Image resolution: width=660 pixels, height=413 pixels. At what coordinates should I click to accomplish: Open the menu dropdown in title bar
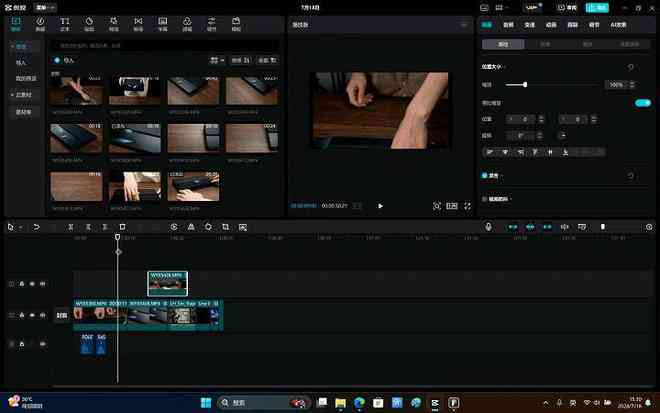[45, 8]
